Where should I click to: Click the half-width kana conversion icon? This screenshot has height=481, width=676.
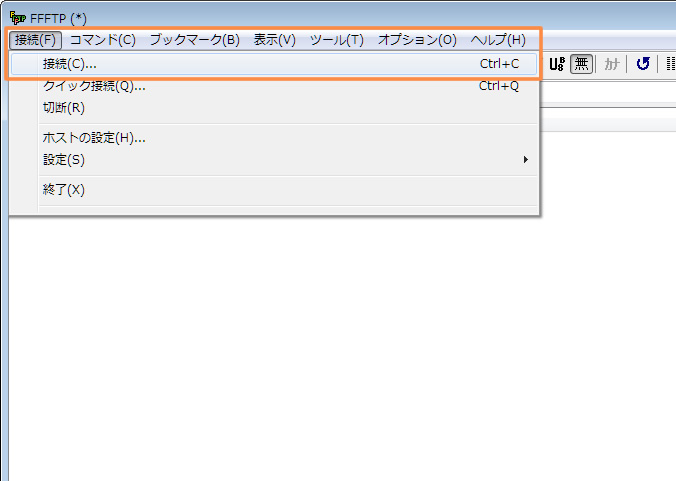611,64
